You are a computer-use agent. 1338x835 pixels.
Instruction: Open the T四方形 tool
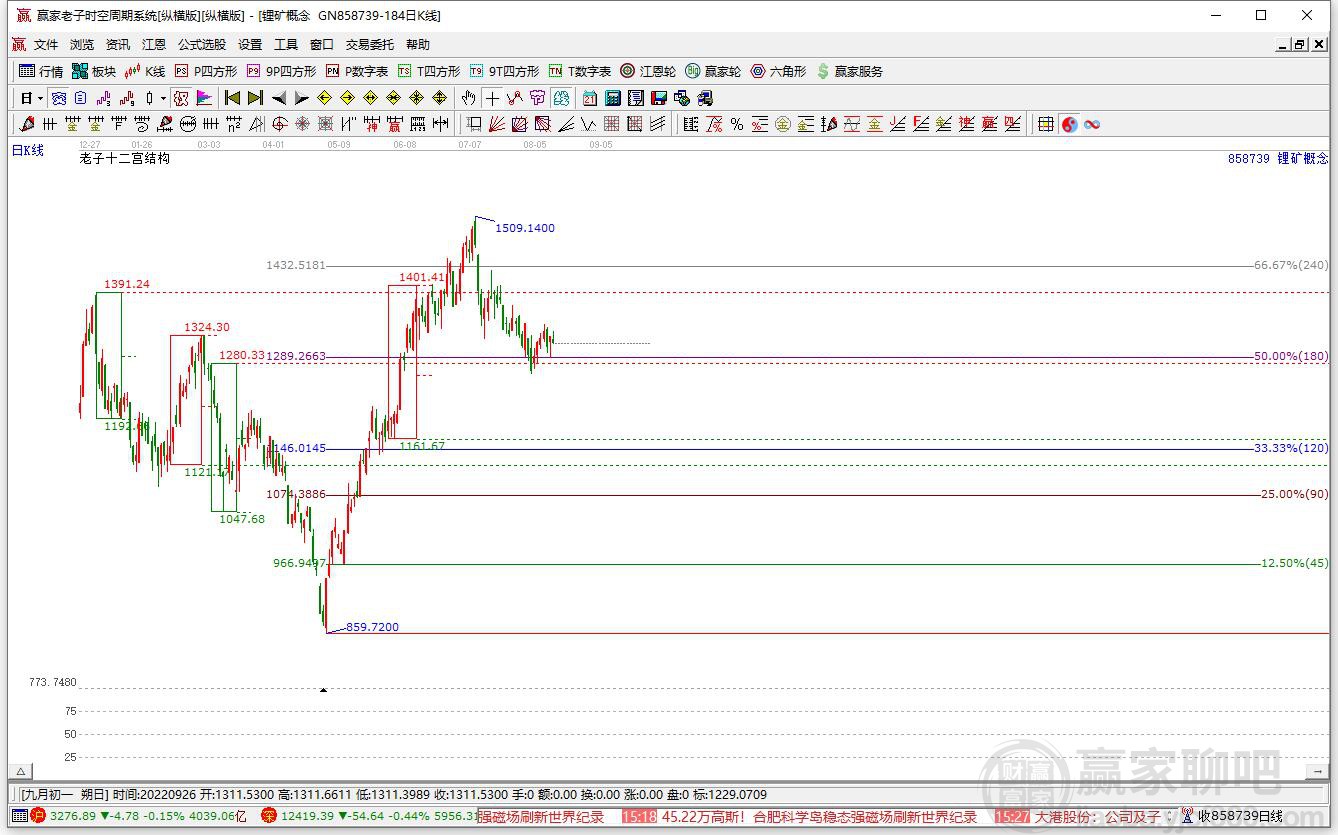click(x=429, y=71)
